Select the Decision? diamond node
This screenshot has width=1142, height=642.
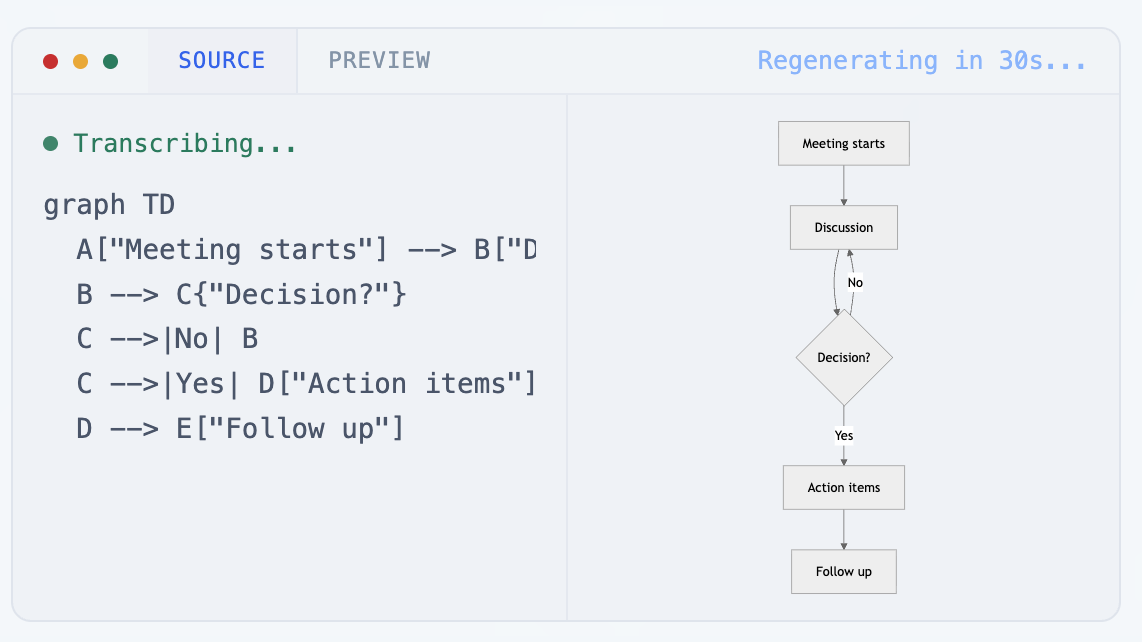pyautogui.click(x=843, y=357)
